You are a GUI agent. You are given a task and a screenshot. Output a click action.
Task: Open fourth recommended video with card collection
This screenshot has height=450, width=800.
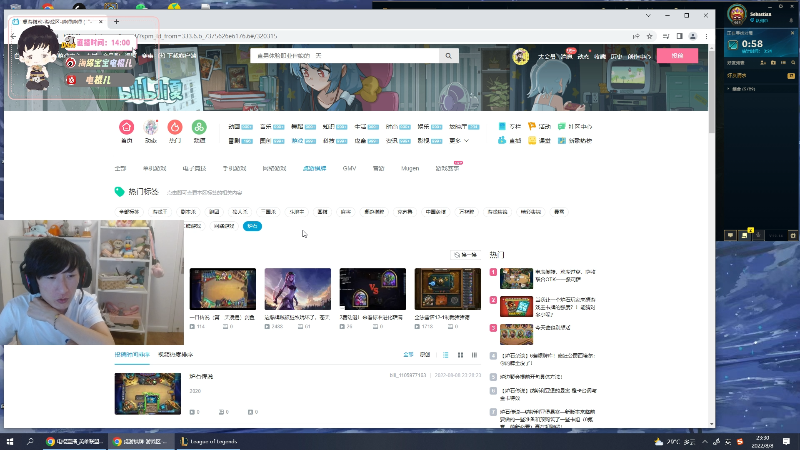pyautogui.click(x=448, y=289)
